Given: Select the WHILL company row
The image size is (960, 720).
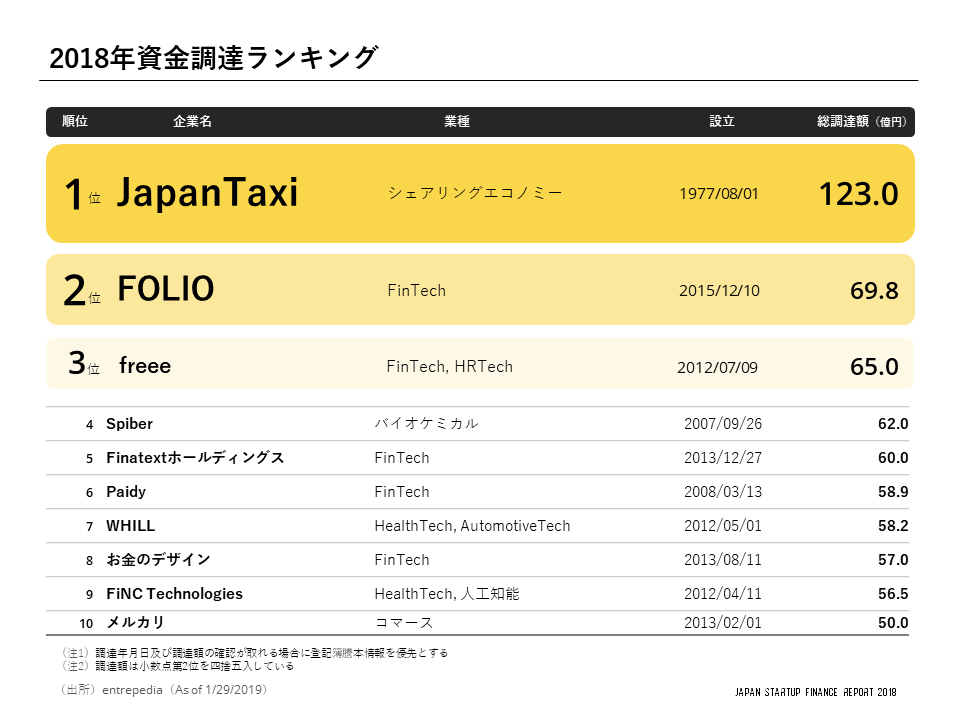Looking at the screenshot, I should coord(131,526).
